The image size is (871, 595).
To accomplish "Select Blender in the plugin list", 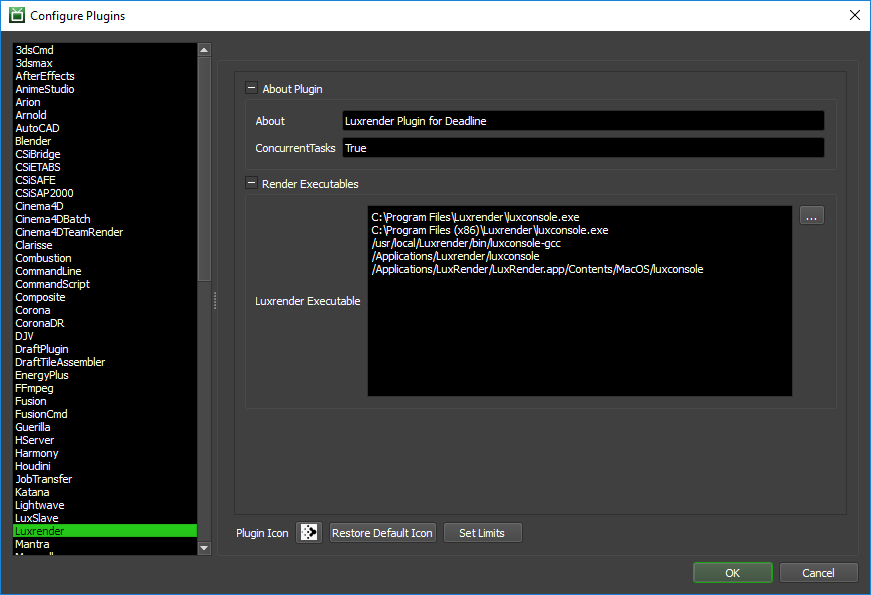I will click(x=33, y=141).
